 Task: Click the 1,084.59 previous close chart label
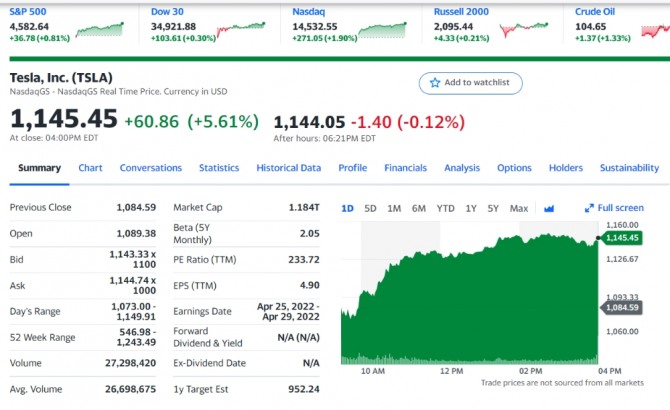click(622, 308)
